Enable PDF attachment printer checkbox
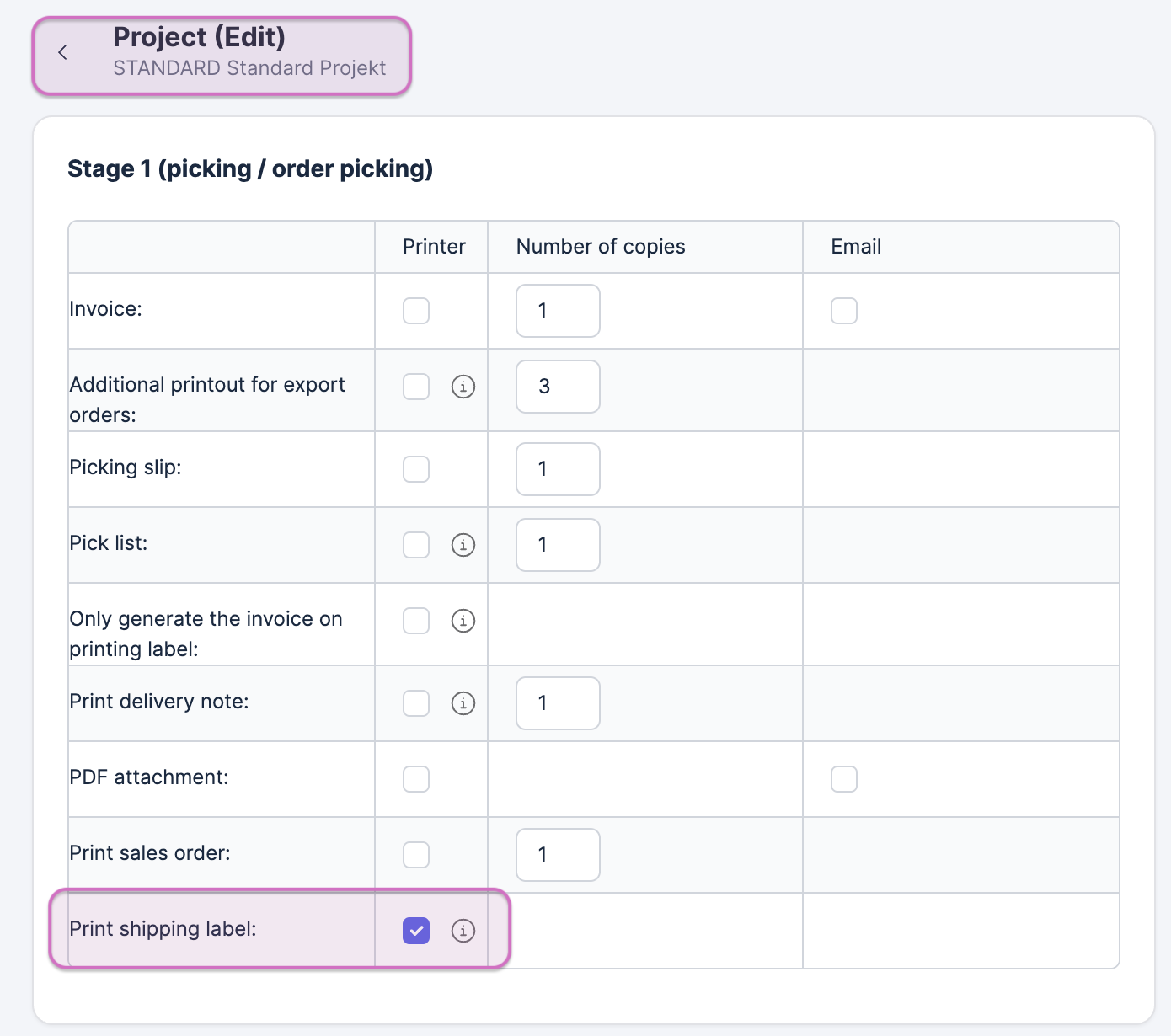1171x1036 pixels. 416,779
